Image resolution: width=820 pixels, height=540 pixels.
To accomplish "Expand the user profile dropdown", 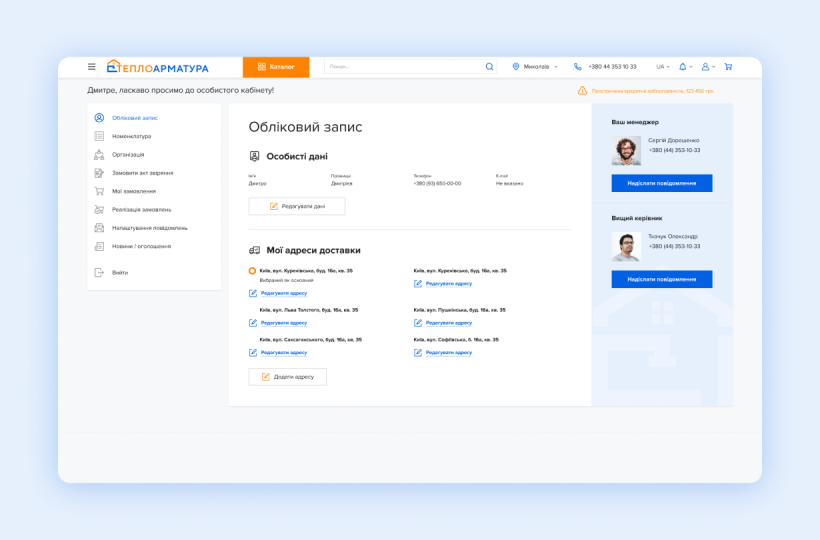I will pyautogui.click(x=706, y=67).
